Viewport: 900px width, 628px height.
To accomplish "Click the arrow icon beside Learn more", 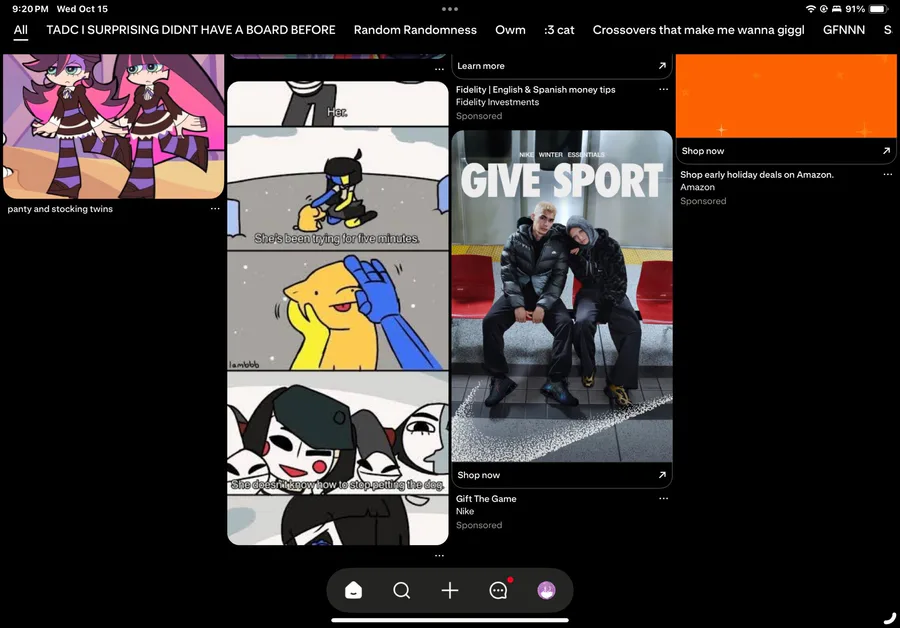I will click(x=662, y=66).
